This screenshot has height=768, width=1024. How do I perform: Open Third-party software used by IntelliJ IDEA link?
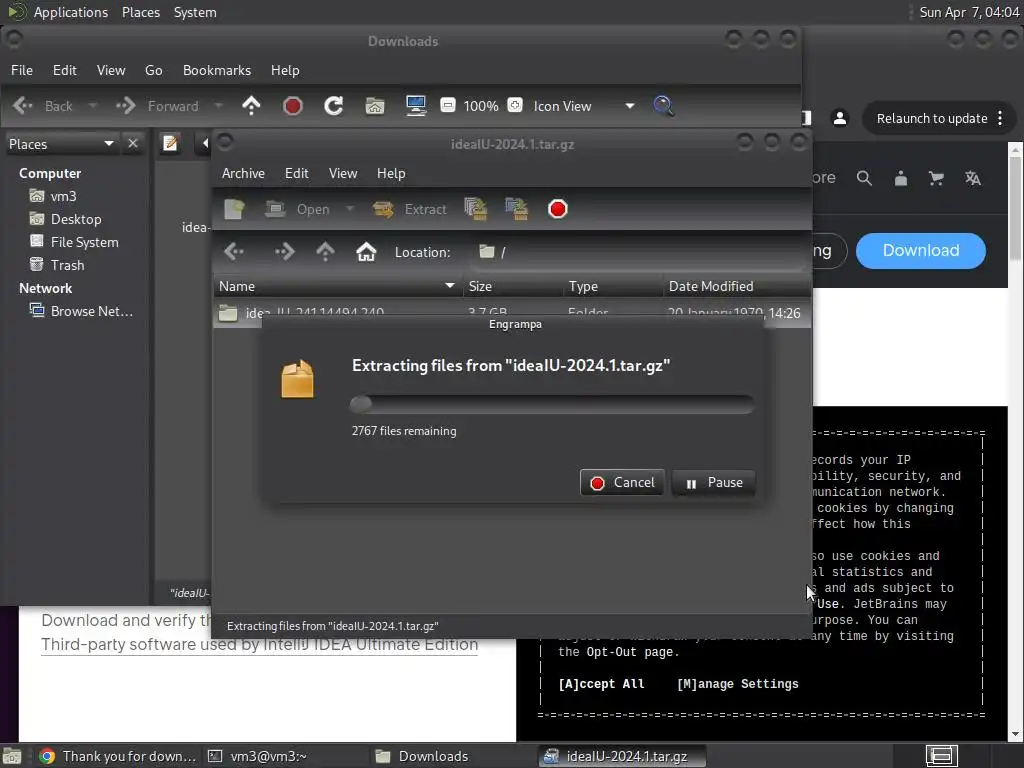(259, 645)
